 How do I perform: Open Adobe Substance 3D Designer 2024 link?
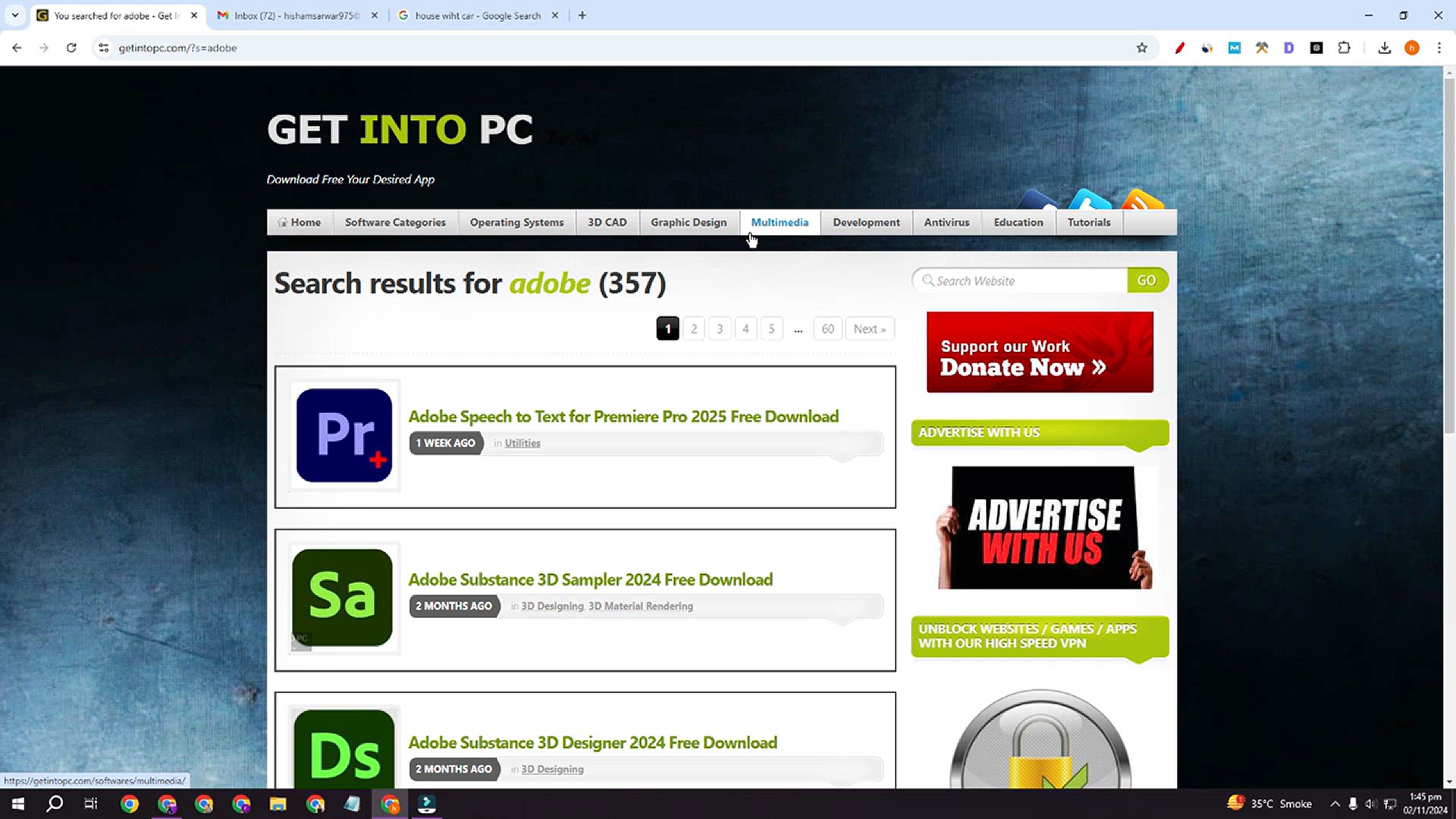click(592, 742)
